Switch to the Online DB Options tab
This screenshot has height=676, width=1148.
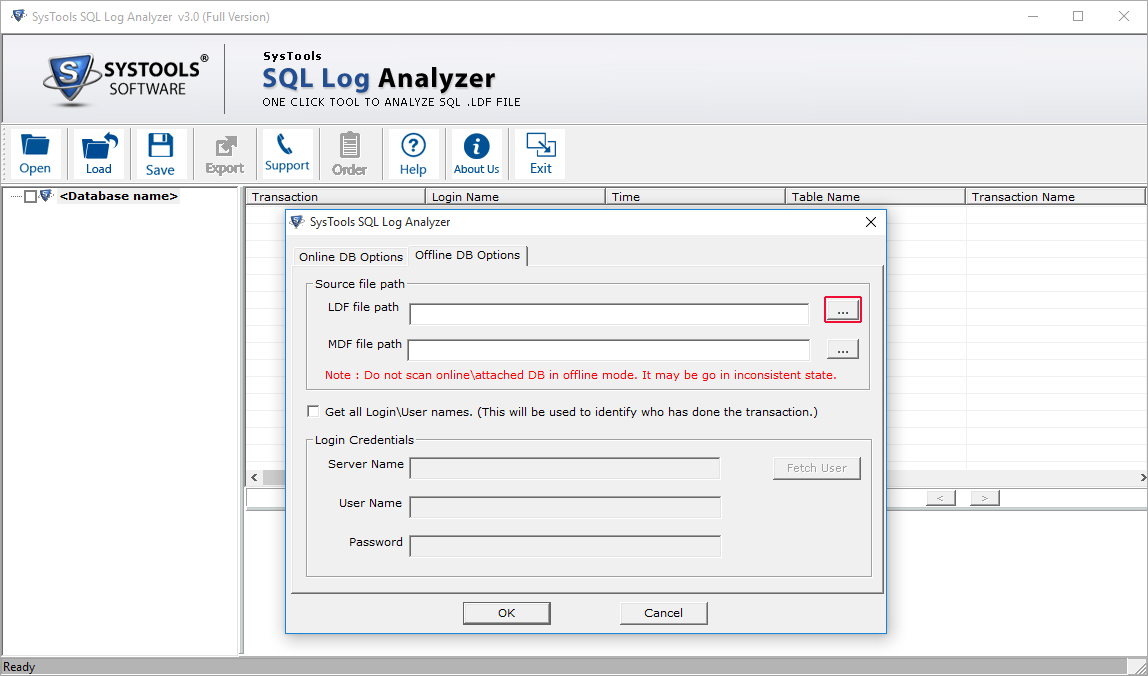[x=351, y=256]
